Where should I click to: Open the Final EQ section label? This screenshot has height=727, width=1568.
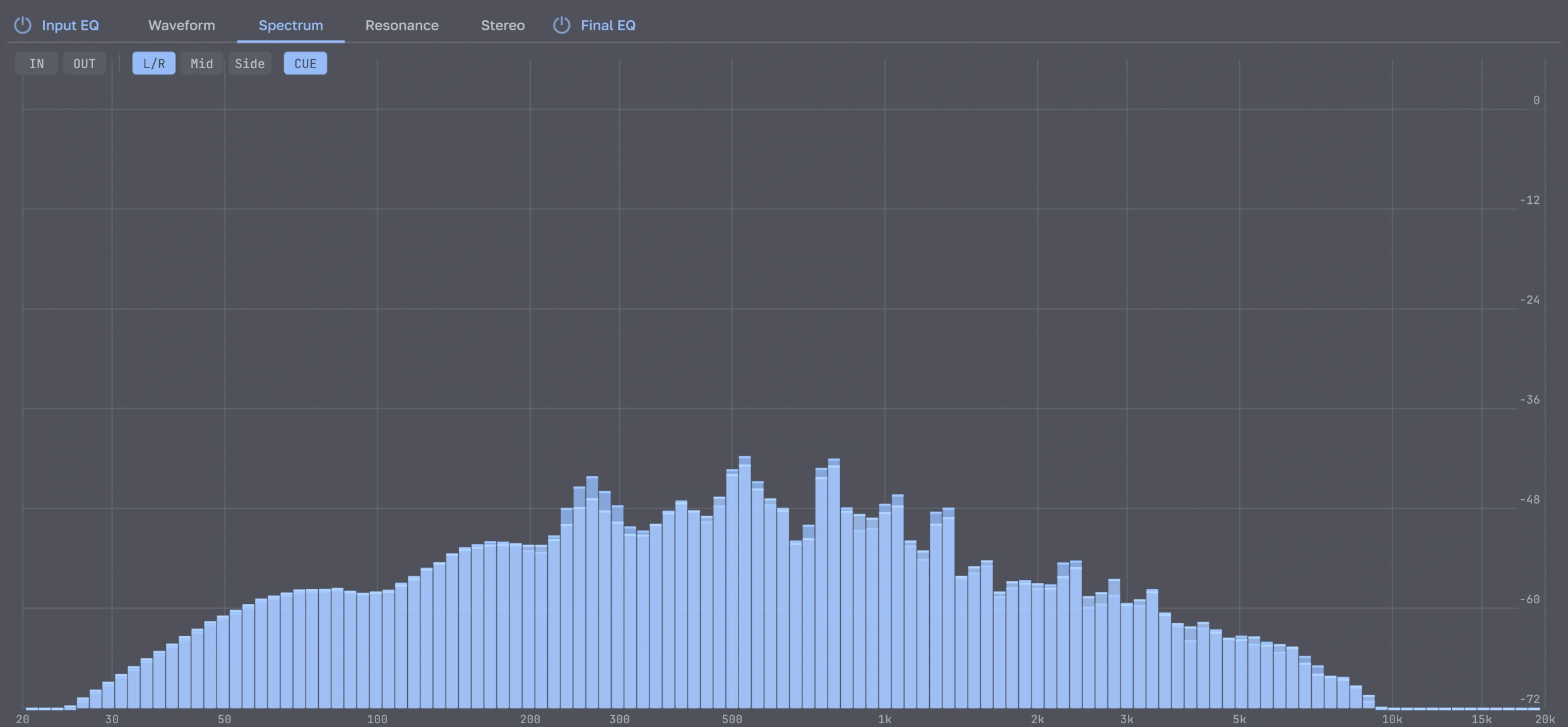(x=608, y=25)
